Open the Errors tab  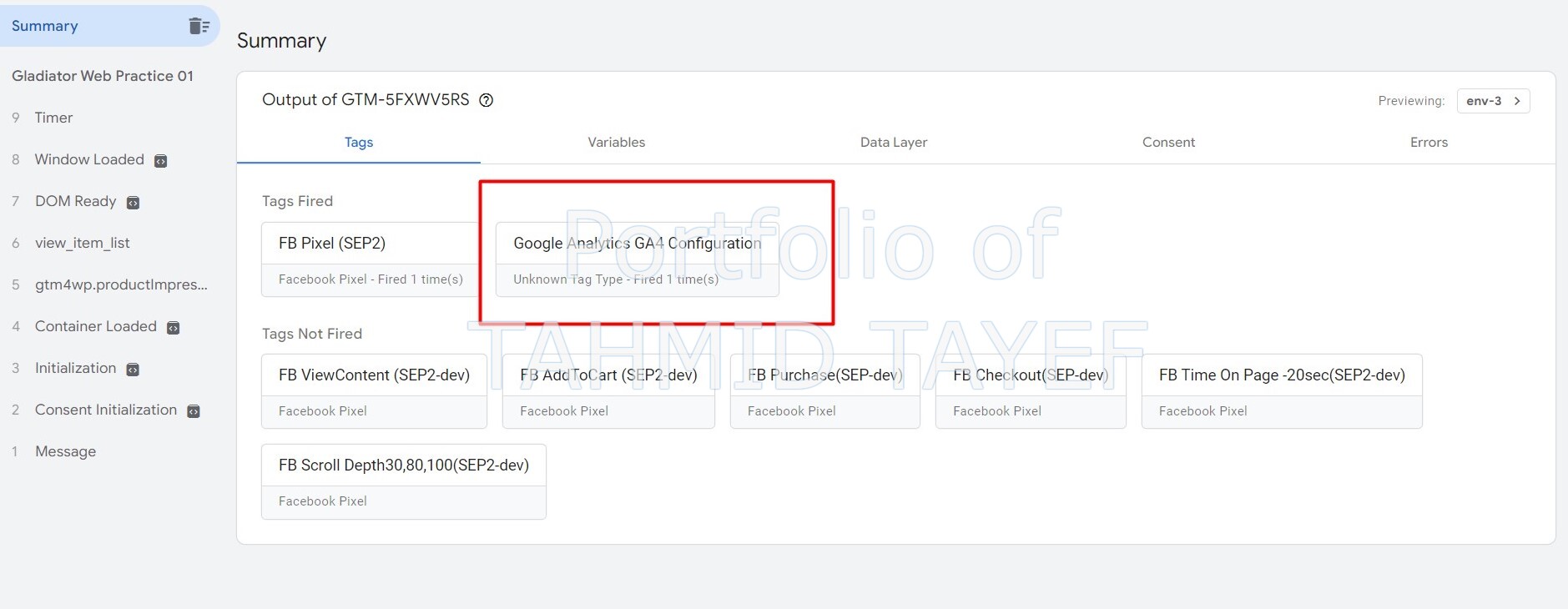1429,142
